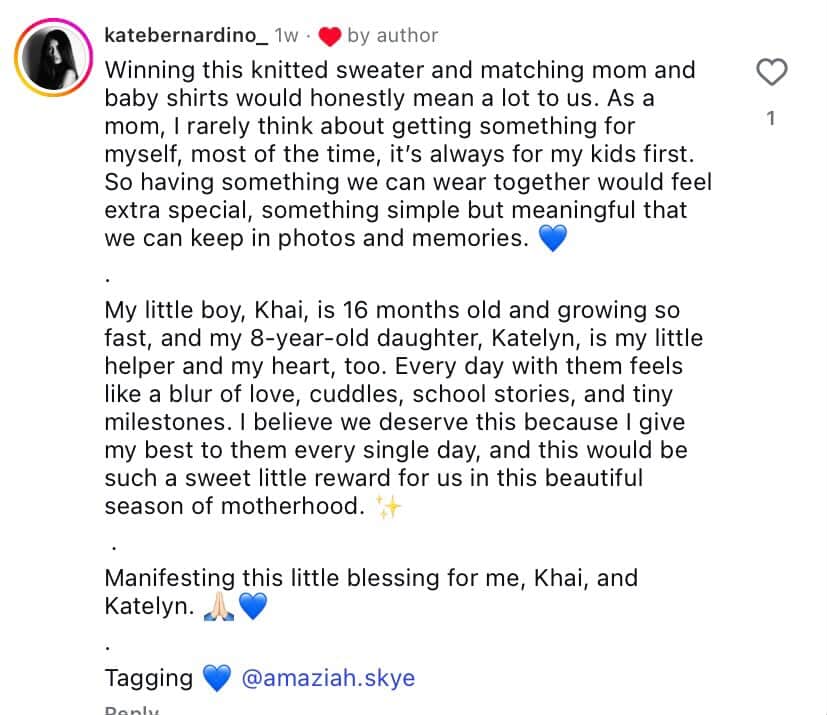Click the "1w" comment timestamp
The width and height of the screenshot is (827, 715).
coord(287,36)
